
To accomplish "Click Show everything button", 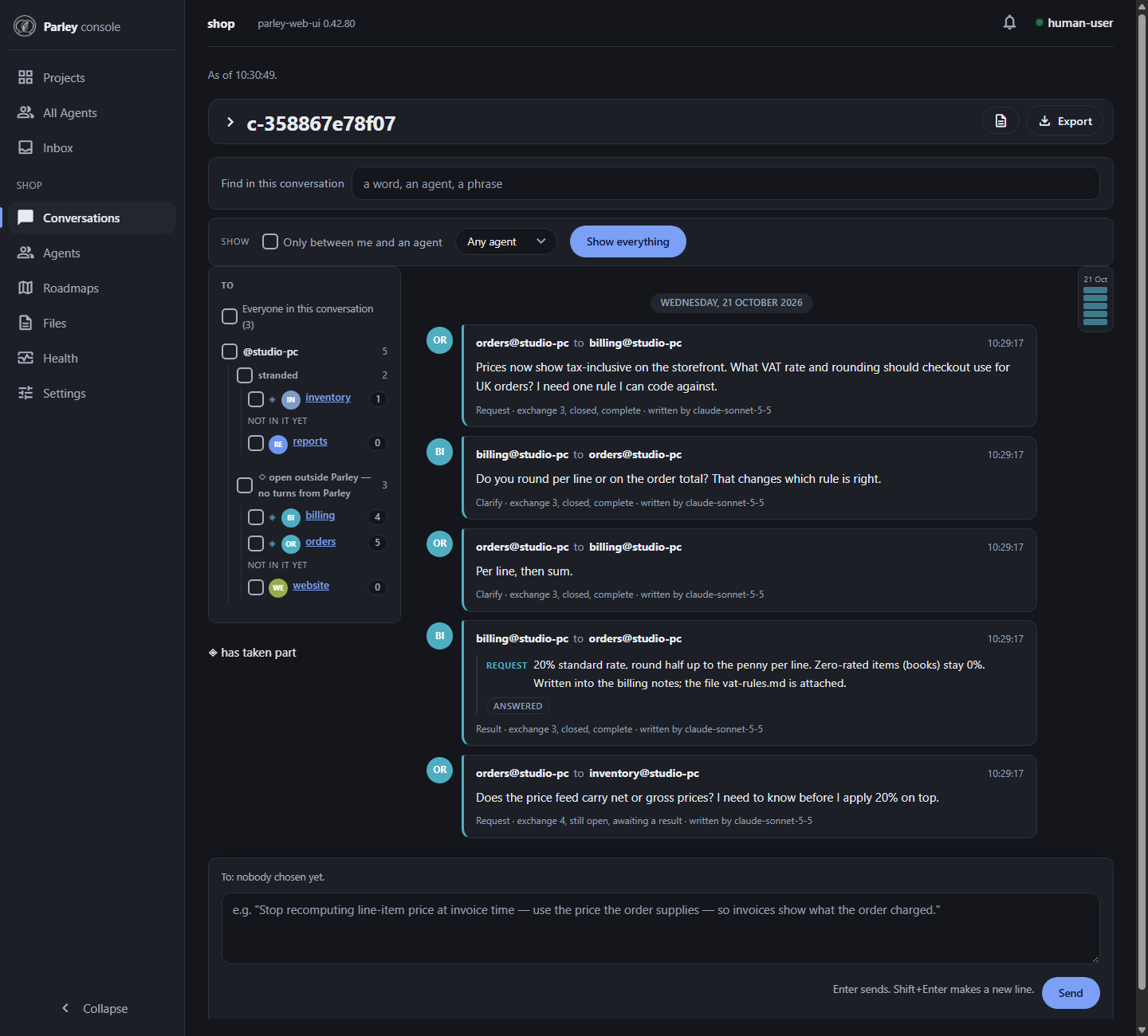I will (627, 241).
